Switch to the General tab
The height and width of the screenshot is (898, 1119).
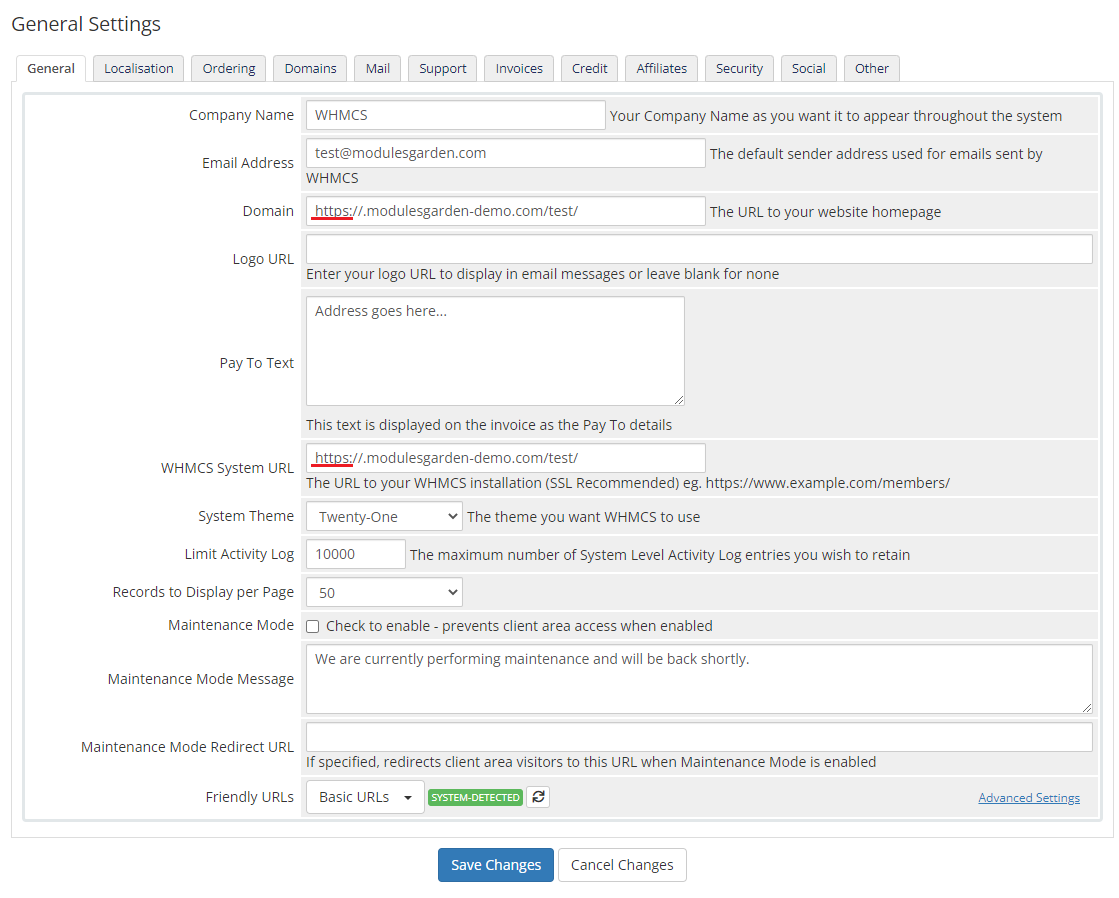pos(51,69)
